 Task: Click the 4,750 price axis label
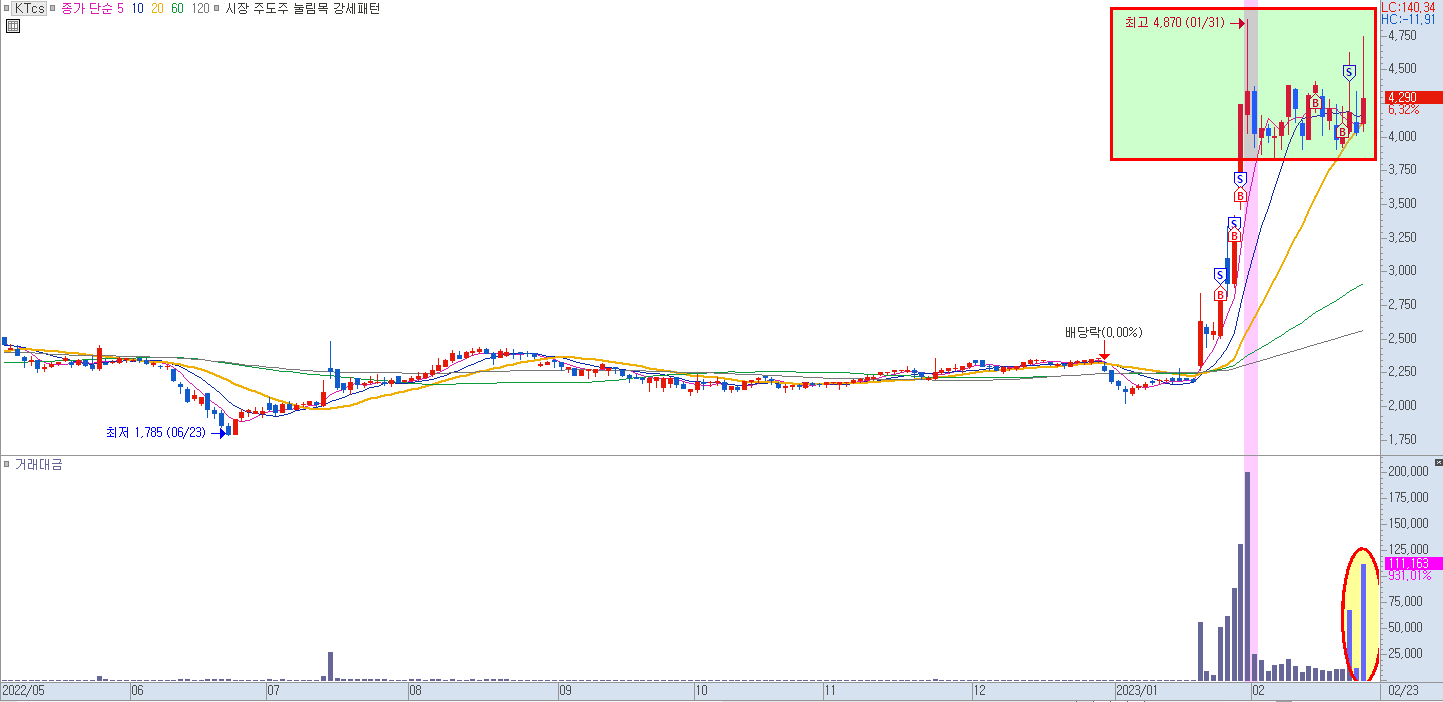(1403, 35)
